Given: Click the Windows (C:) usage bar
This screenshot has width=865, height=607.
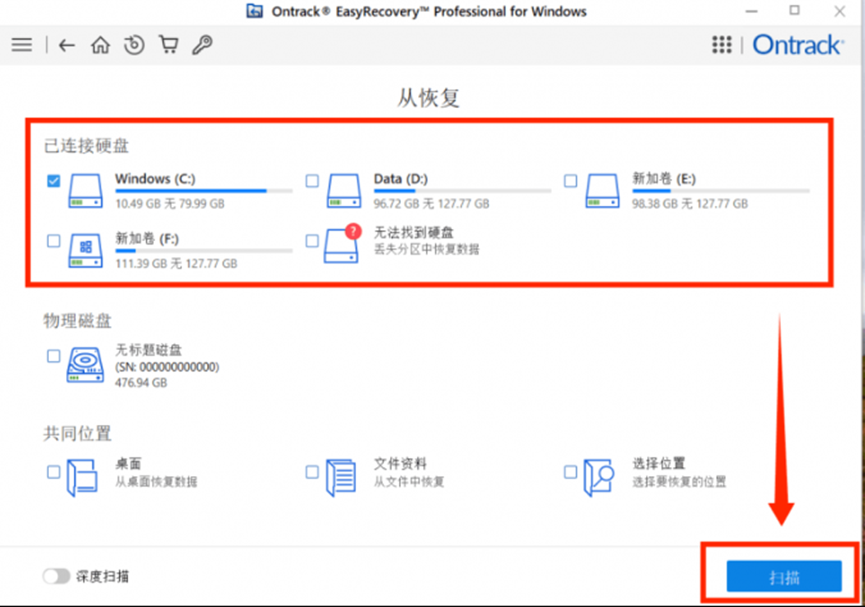Looking at the screenshot, I should (204, 191).
